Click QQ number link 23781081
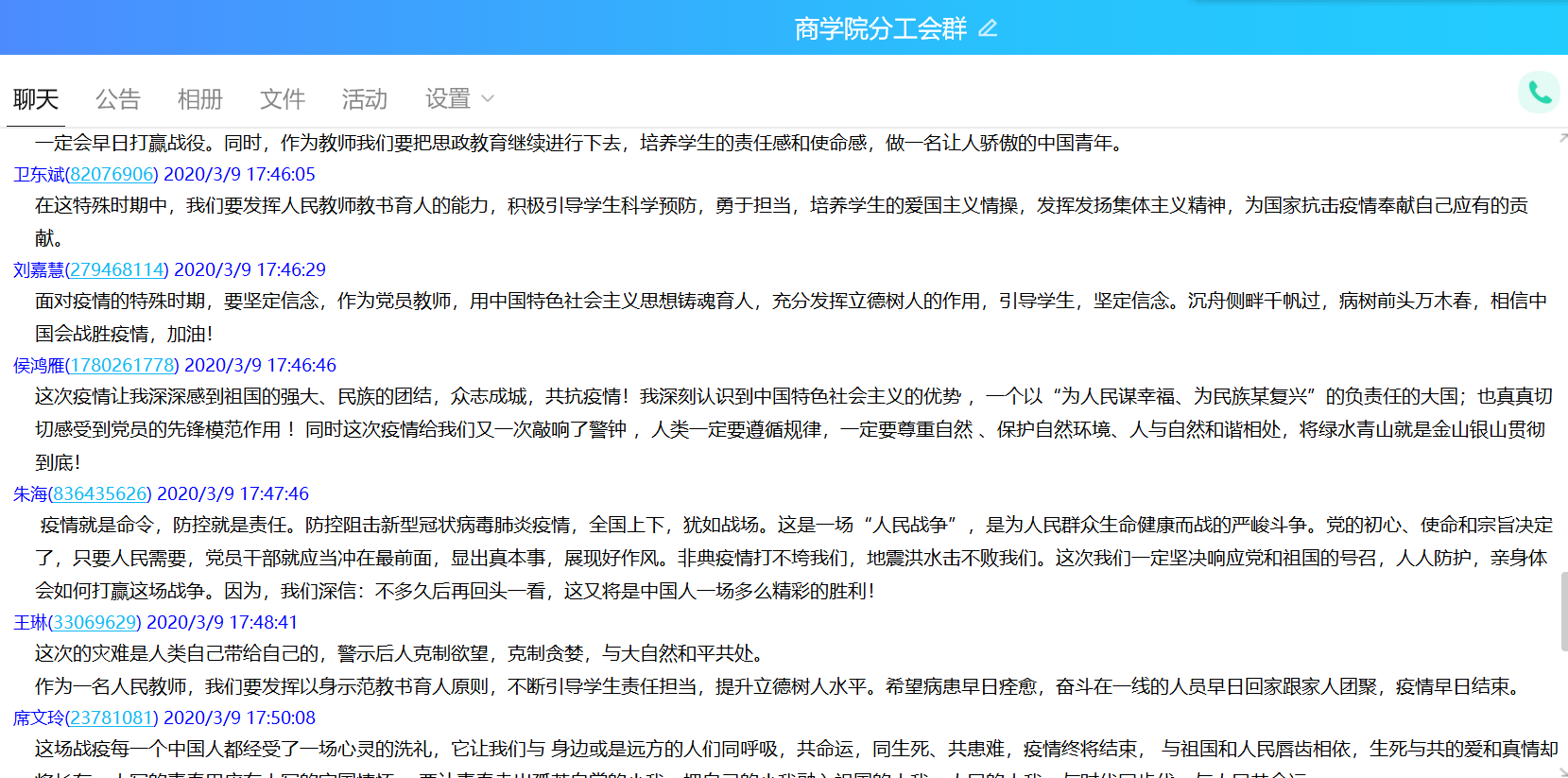 112,717
